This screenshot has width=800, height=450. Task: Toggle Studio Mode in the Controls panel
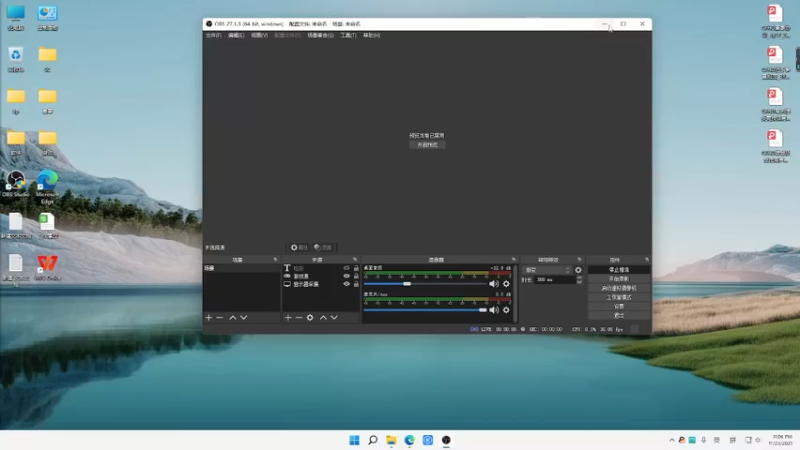point(619,297)
